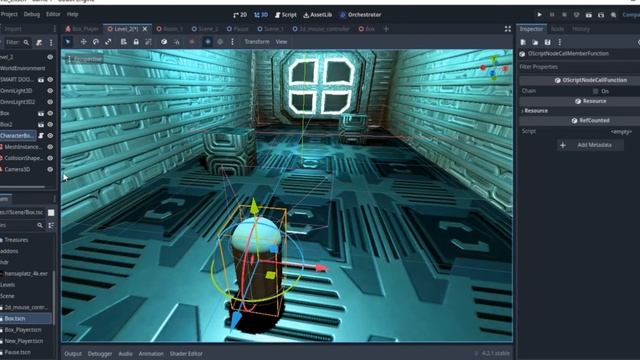Screen dimensions: 640x360
Task: Select the Select Mode arrow tool
Action: click(68, 42)
